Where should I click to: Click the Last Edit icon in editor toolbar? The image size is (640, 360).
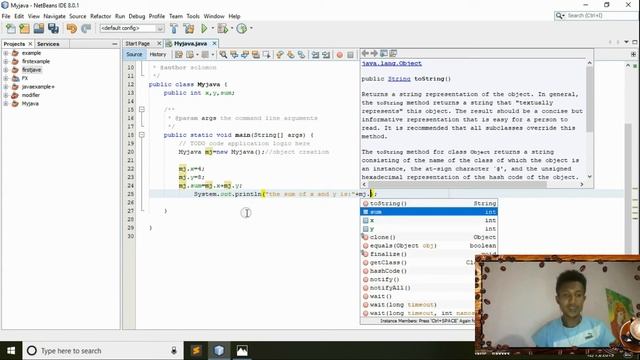click(179, 54)
